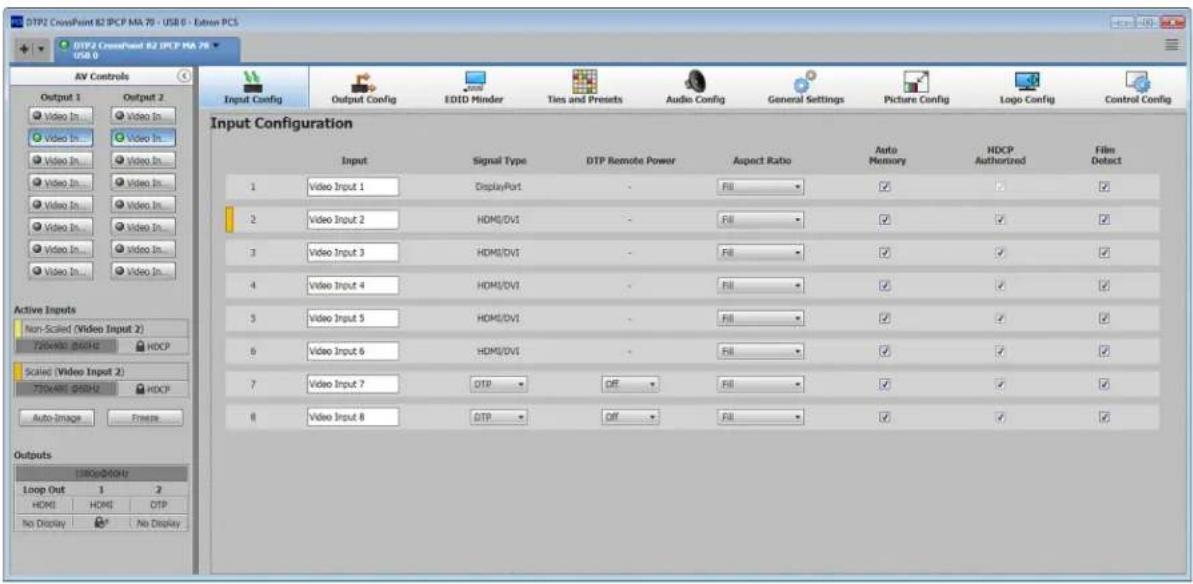
Task: Toggle Film Detect for Video Input 4
Action: point(1104,286)
